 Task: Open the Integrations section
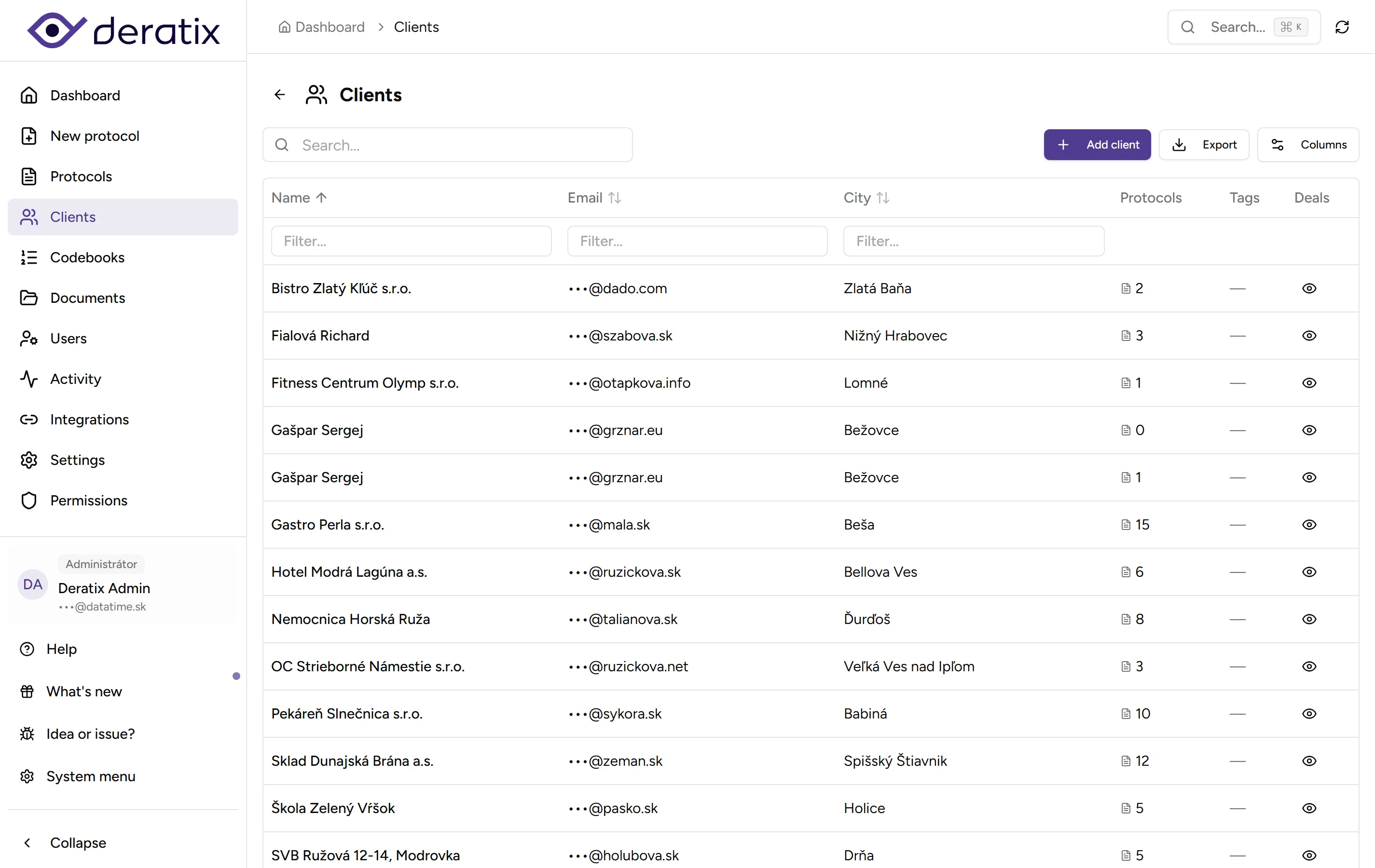tap(90, 420)
